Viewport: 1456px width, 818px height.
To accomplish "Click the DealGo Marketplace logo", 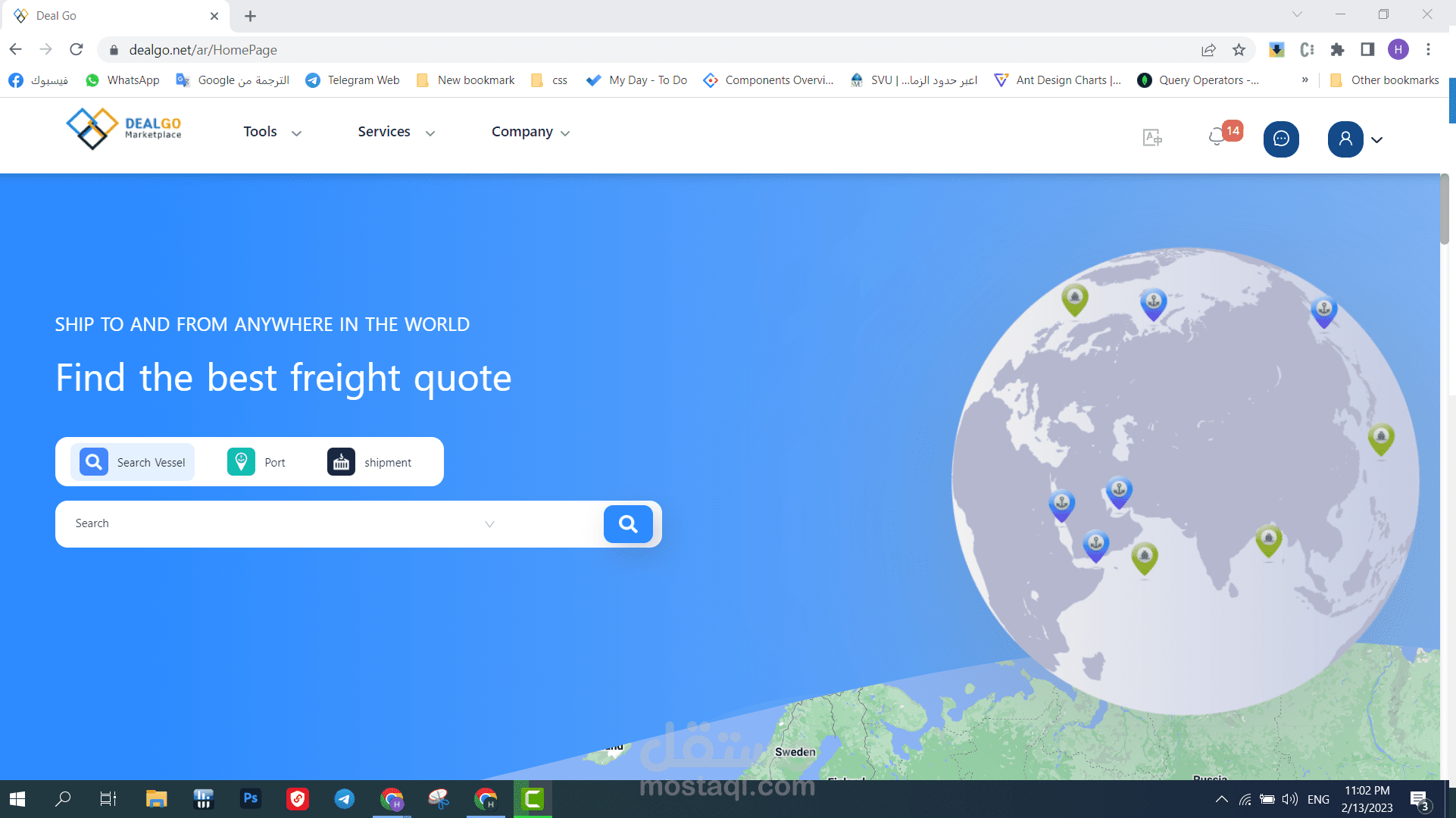I will pyautogui.click(x=123, y=129).
